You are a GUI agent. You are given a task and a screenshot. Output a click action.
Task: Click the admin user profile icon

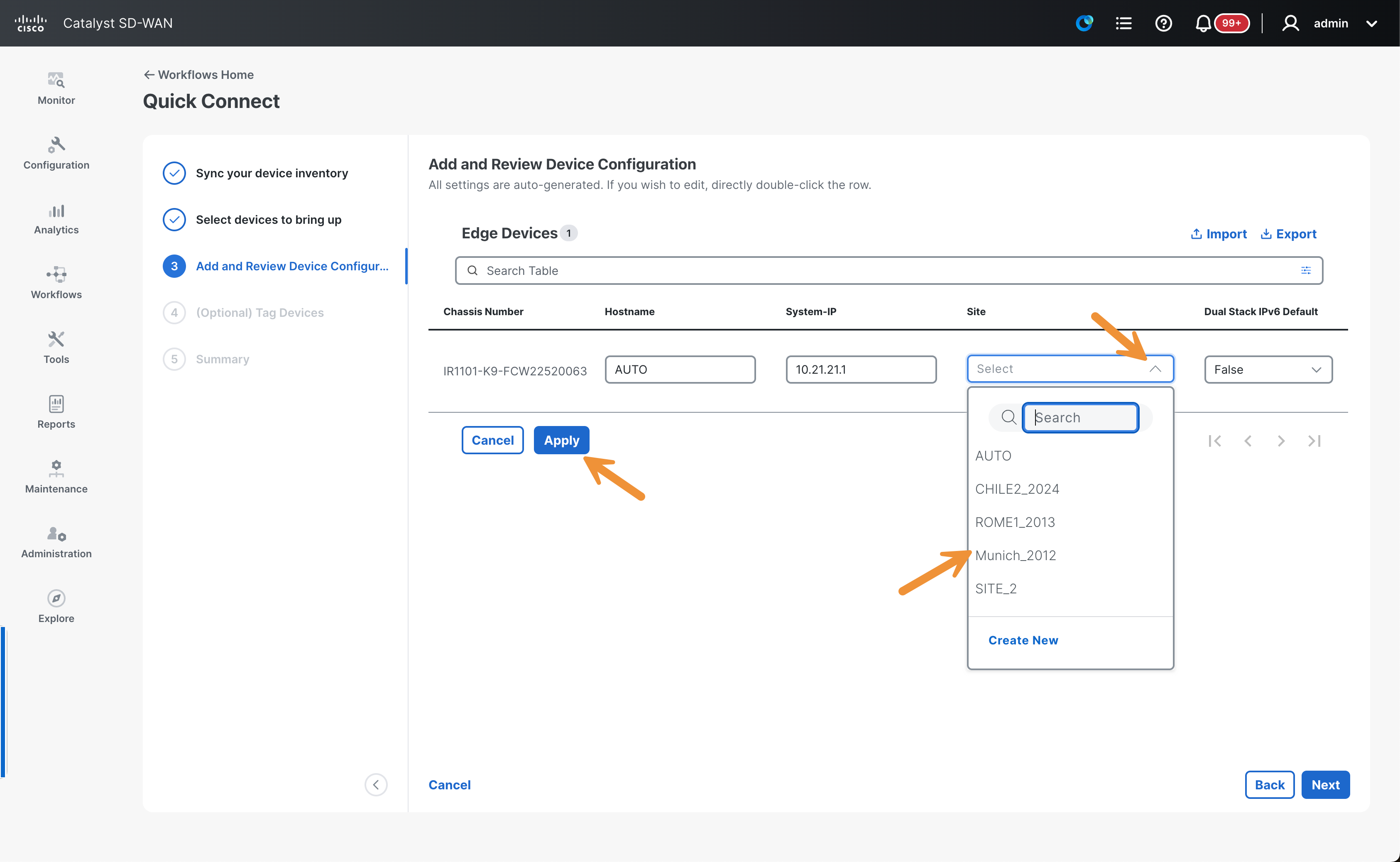click(x=1290, y=23)
